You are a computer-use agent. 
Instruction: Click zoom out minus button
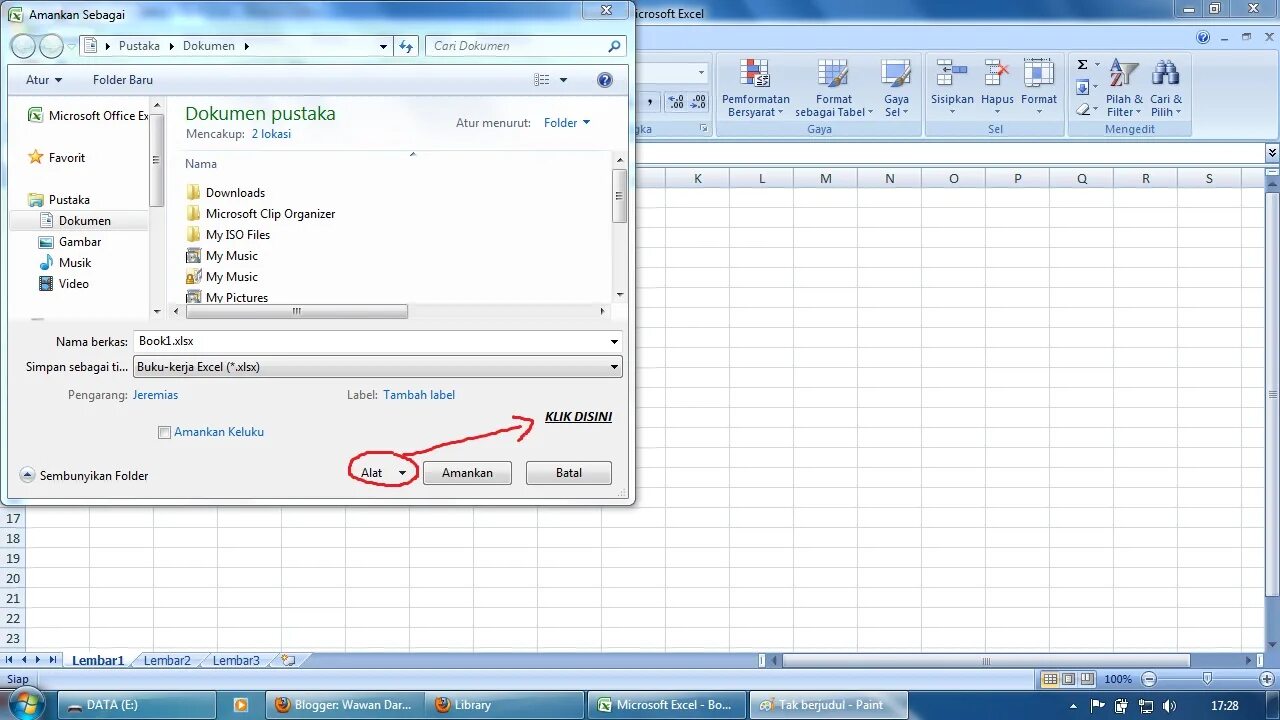click(1148, 679)
